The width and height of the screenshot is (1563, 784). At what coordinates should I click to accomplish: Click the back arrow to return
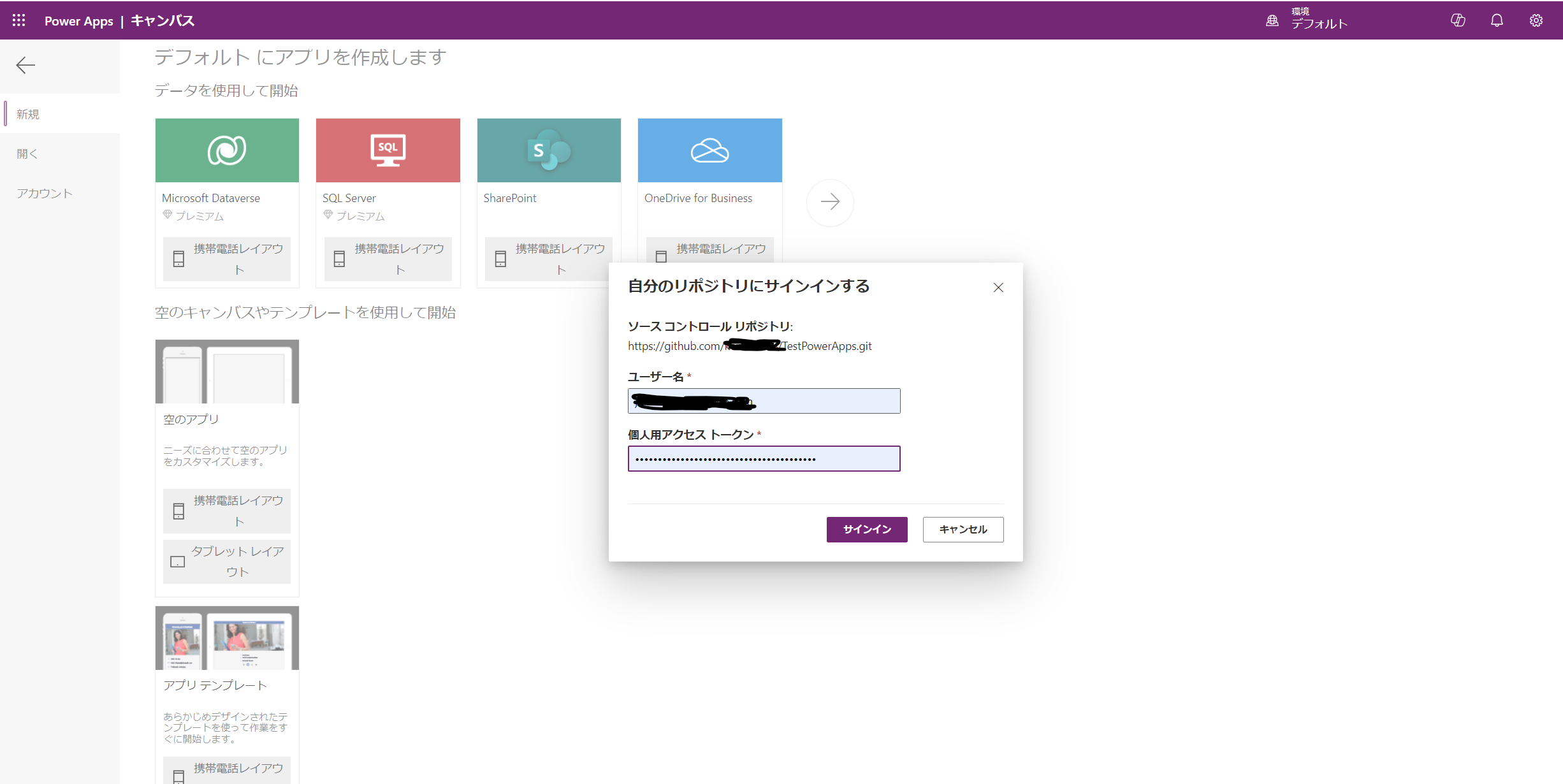[25, 66]
